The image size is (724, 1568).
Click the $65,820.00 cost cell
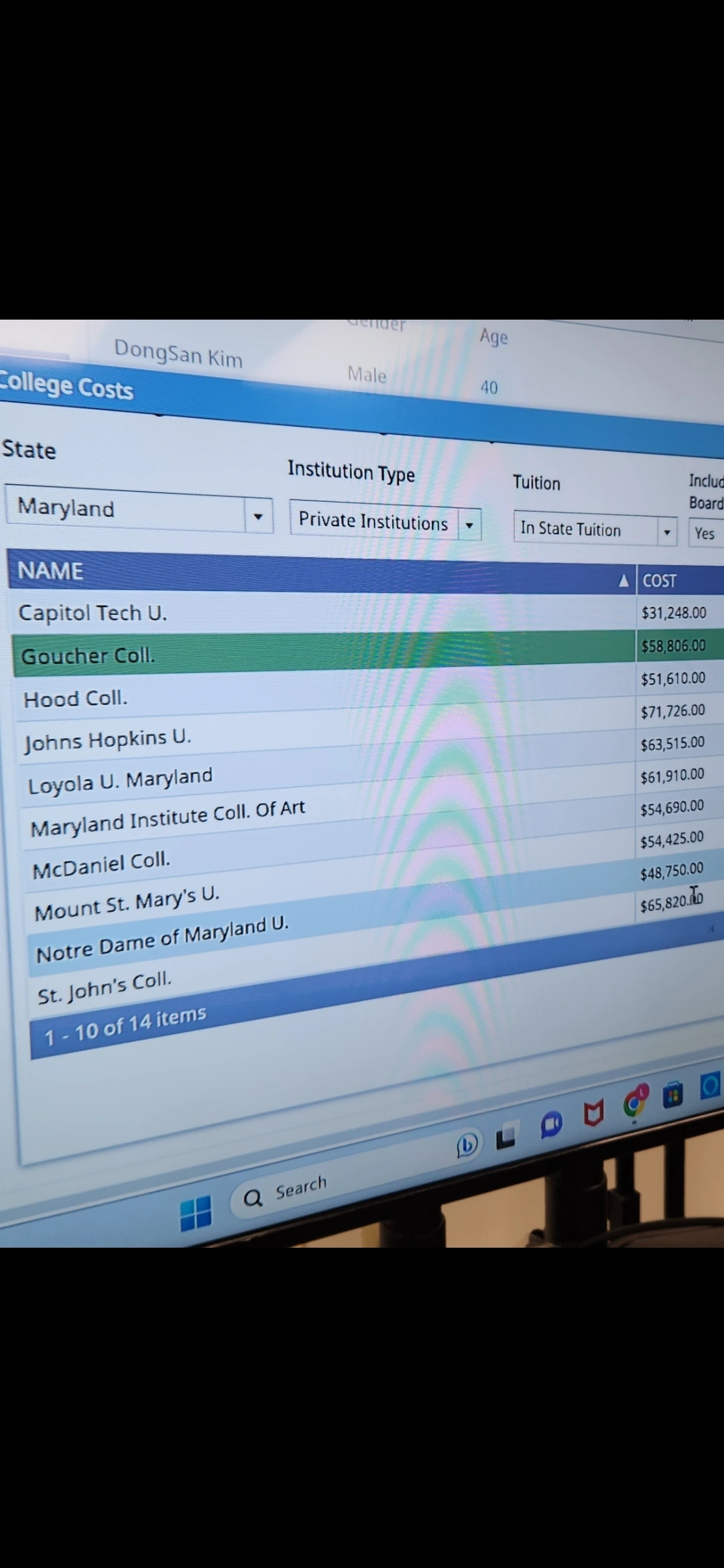671,903
